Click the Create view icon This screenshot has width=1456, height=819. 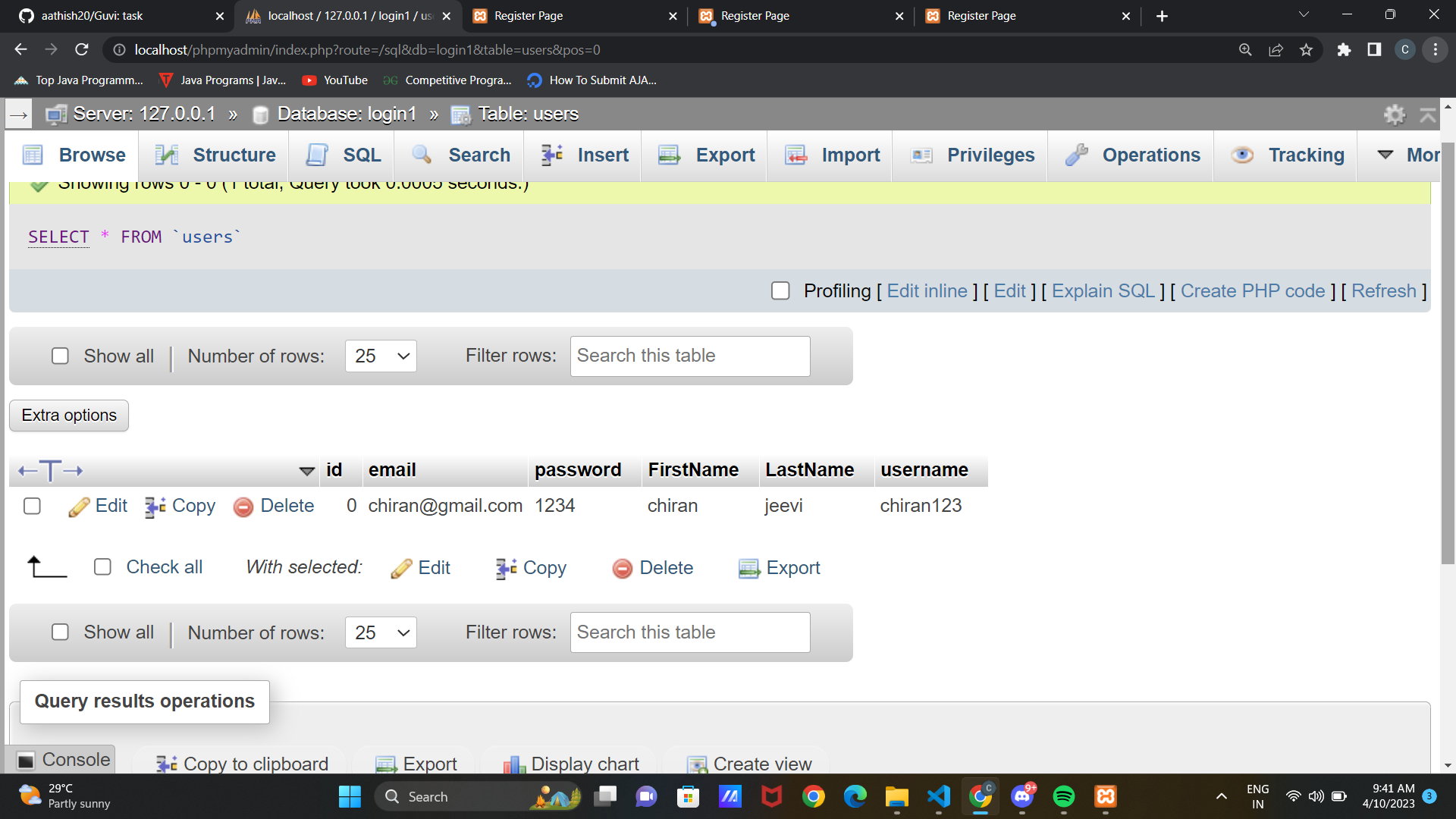pos(697,764)
